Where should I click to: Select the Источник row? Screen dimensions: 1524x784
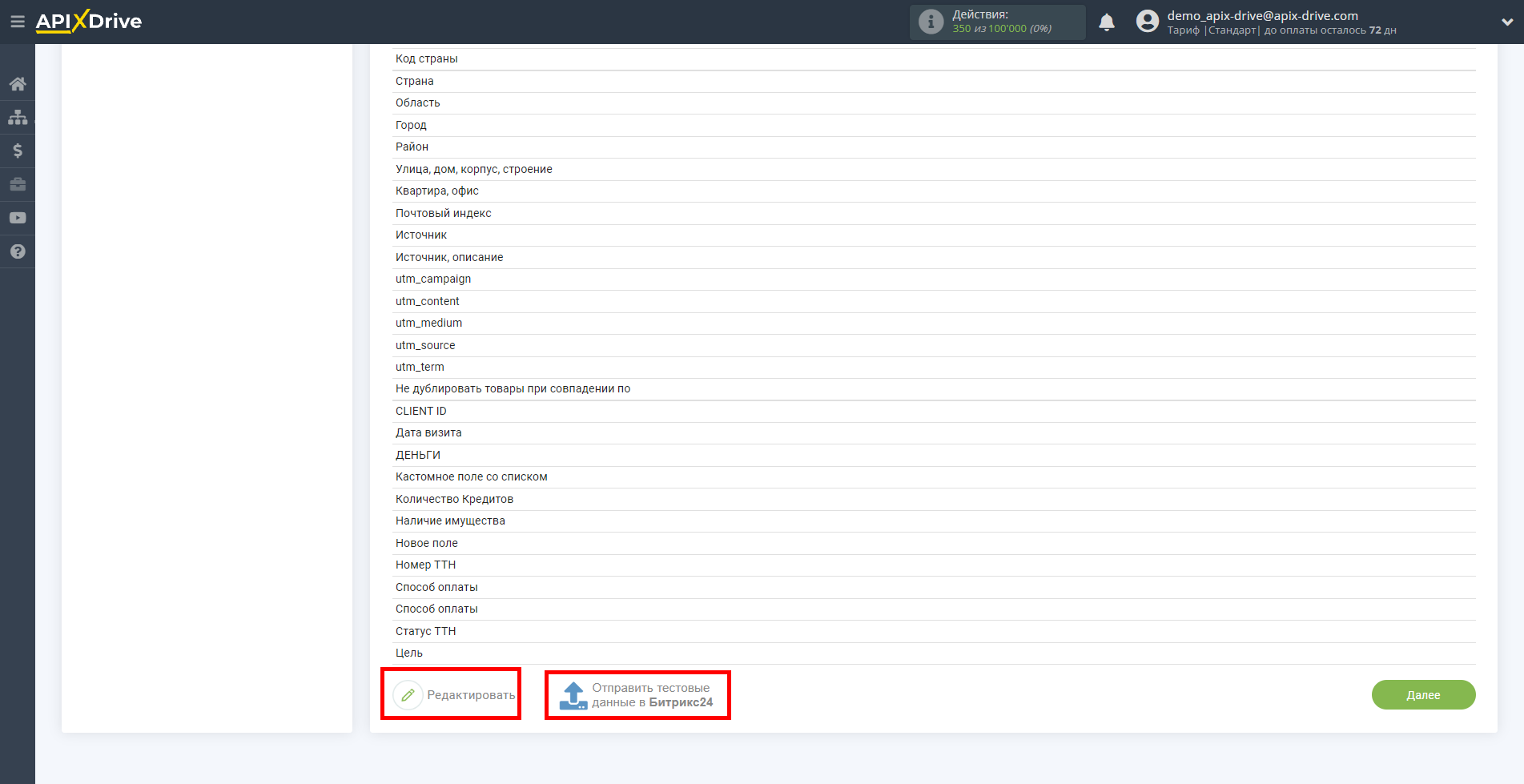(934, 235)
